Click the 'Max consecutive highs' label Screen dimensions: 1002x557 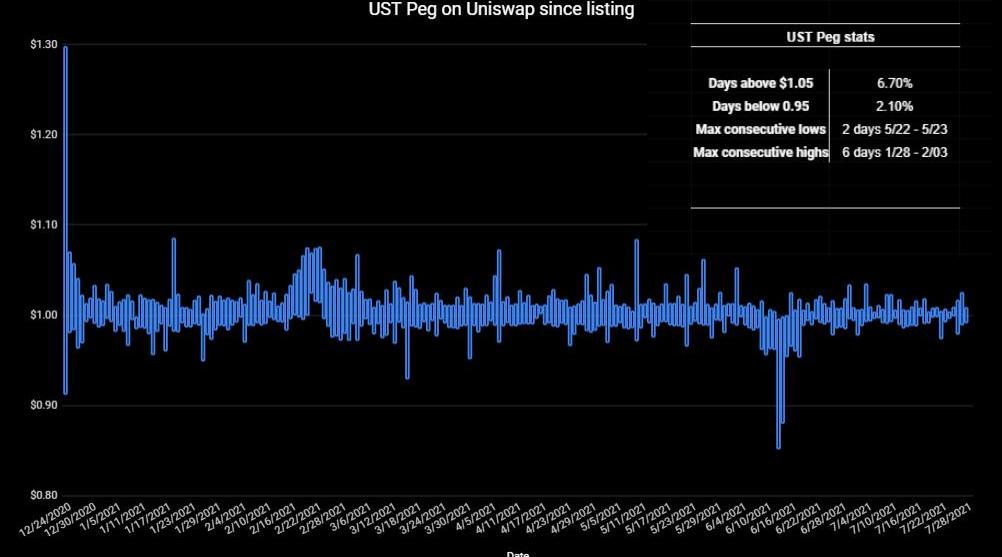click(x=760, y=152)
